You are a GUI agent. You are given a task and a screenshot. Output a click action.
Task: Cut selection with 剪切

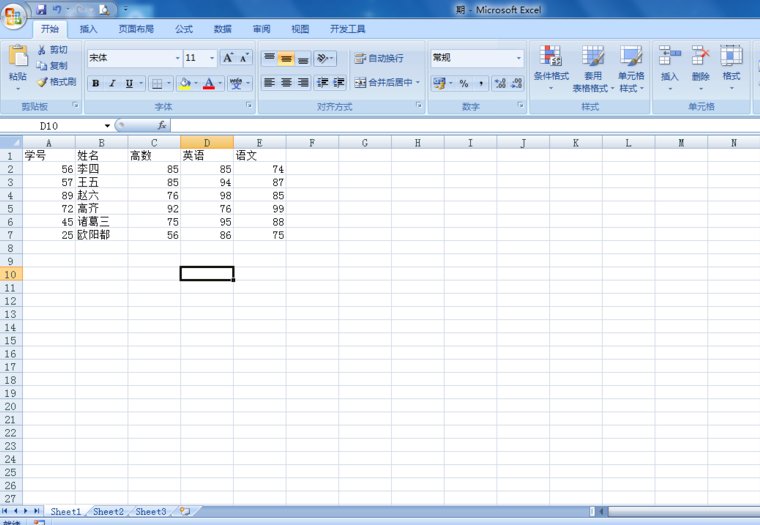(52, 50)
